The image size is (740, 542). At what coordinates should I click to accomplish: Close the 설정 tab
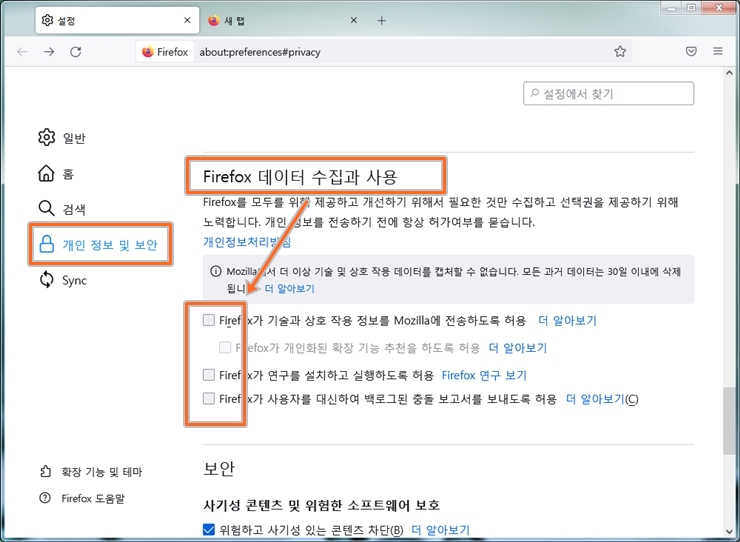(x=187, y=20)
